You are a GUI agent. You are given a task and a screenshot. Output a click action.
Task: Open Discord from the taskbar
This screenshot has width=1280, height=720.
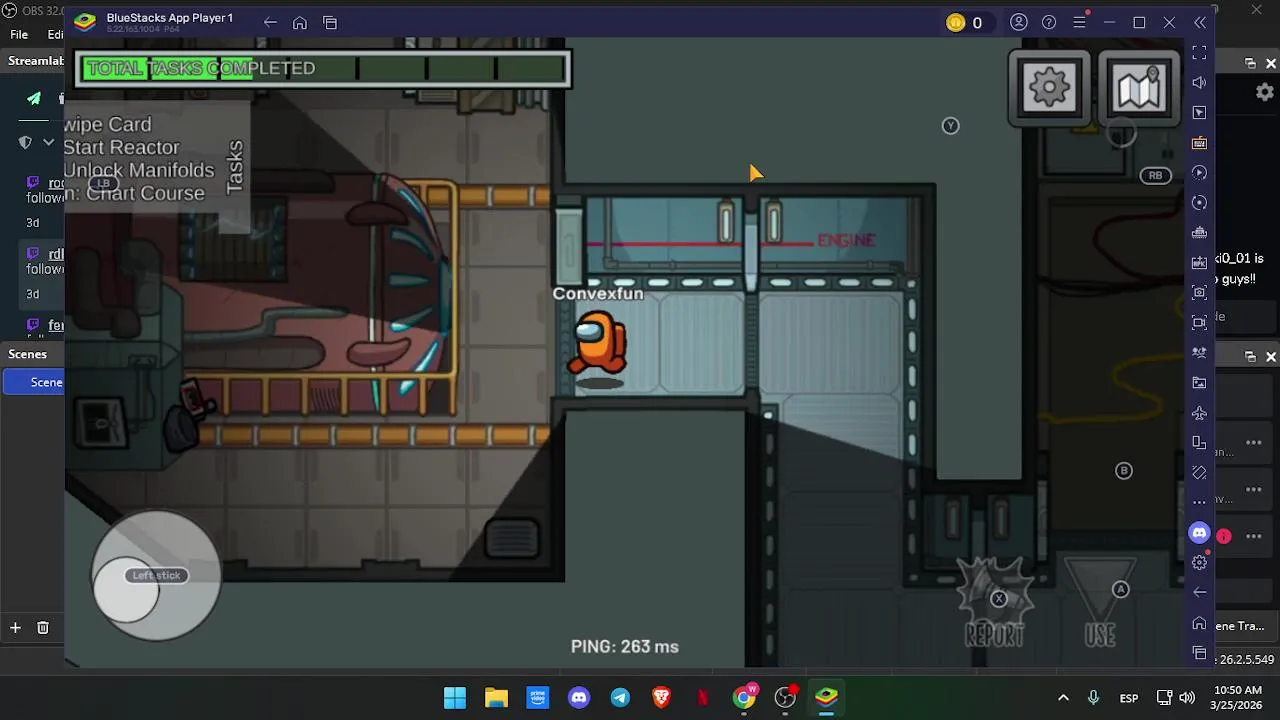point(579,697)
